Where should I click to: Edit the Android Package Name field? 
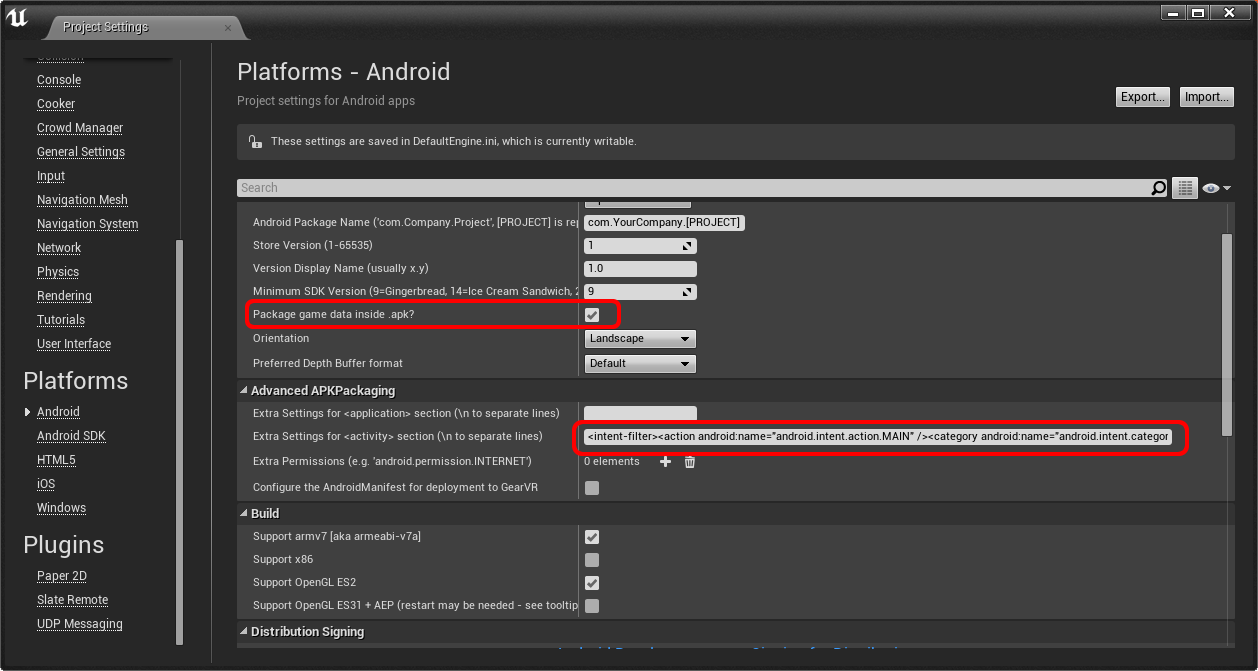pyautogui.click(x=664, y=222)
